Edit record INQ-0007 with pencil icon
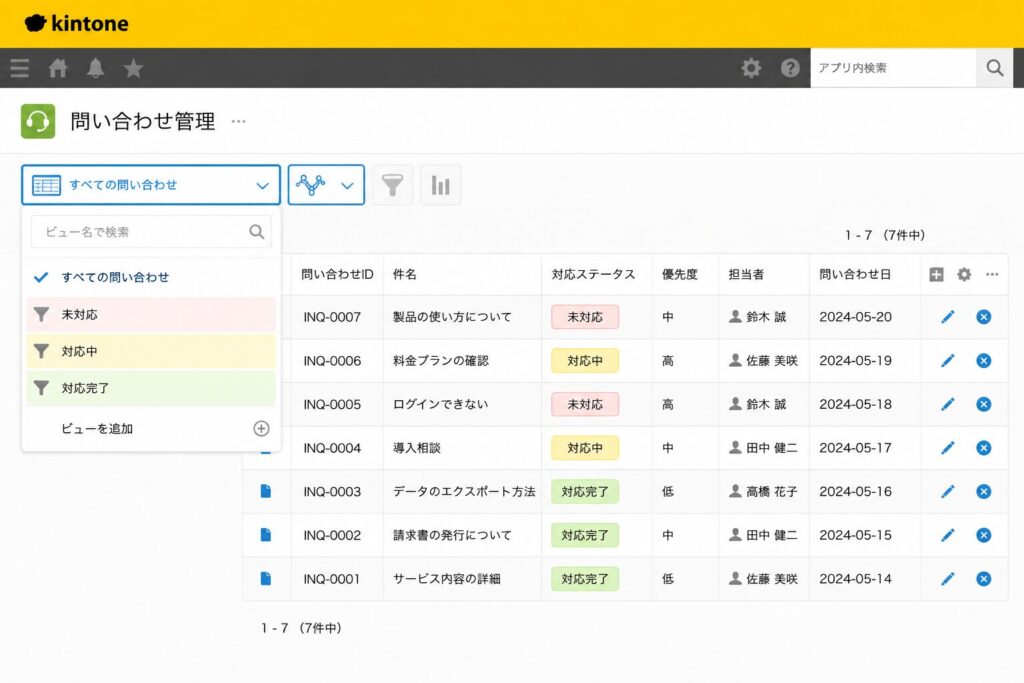1024x683 pixels. pyautogui.click(x=948, y=317)
